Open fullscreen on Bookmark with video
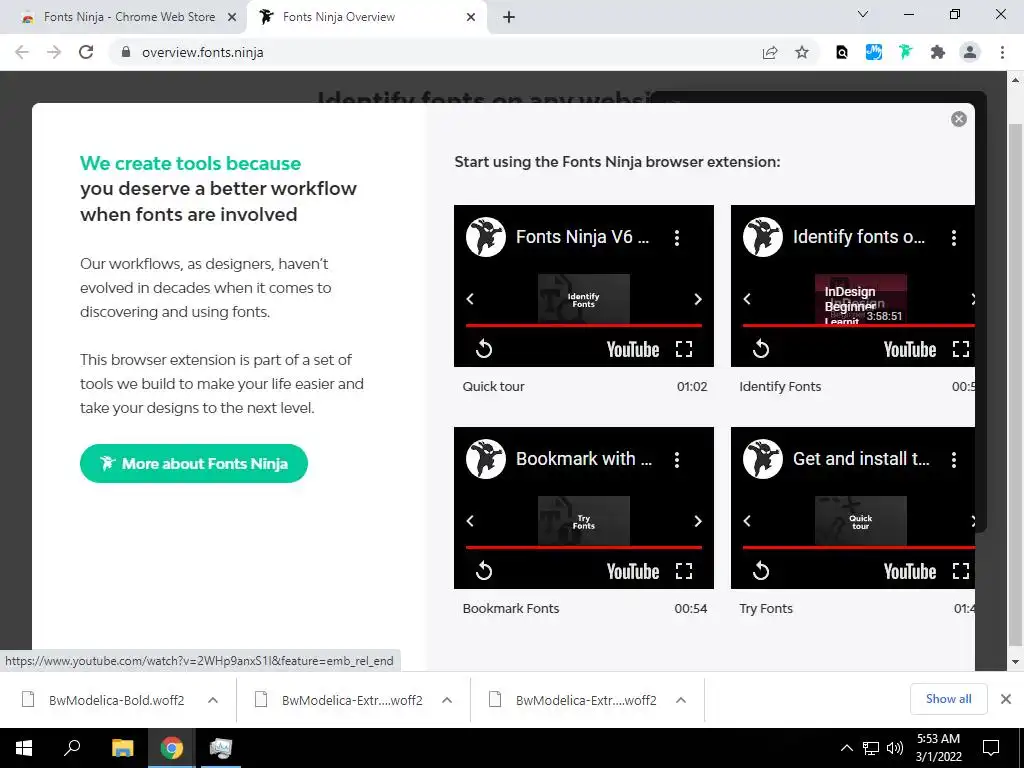This screenshot has height=768, width=1024. [684, 571]
